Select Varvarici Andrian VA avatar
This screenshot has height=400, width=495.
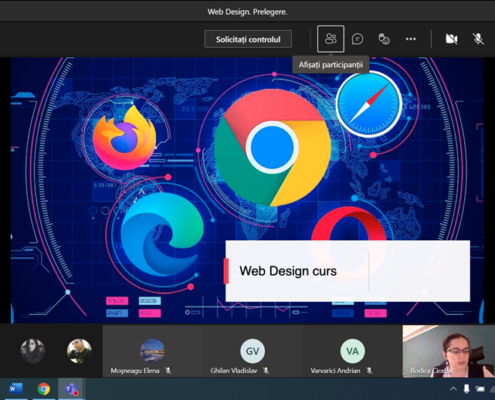(x=352, y=351)
